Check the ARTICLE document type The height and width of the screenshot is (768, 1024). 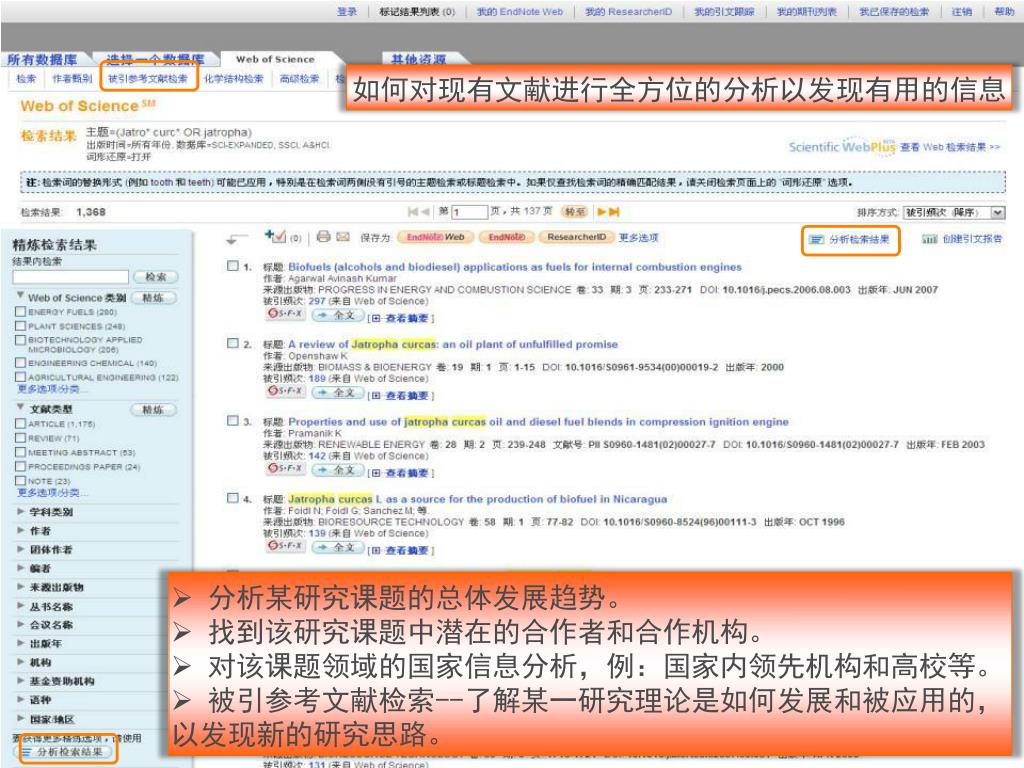click(x=21, y=423)
